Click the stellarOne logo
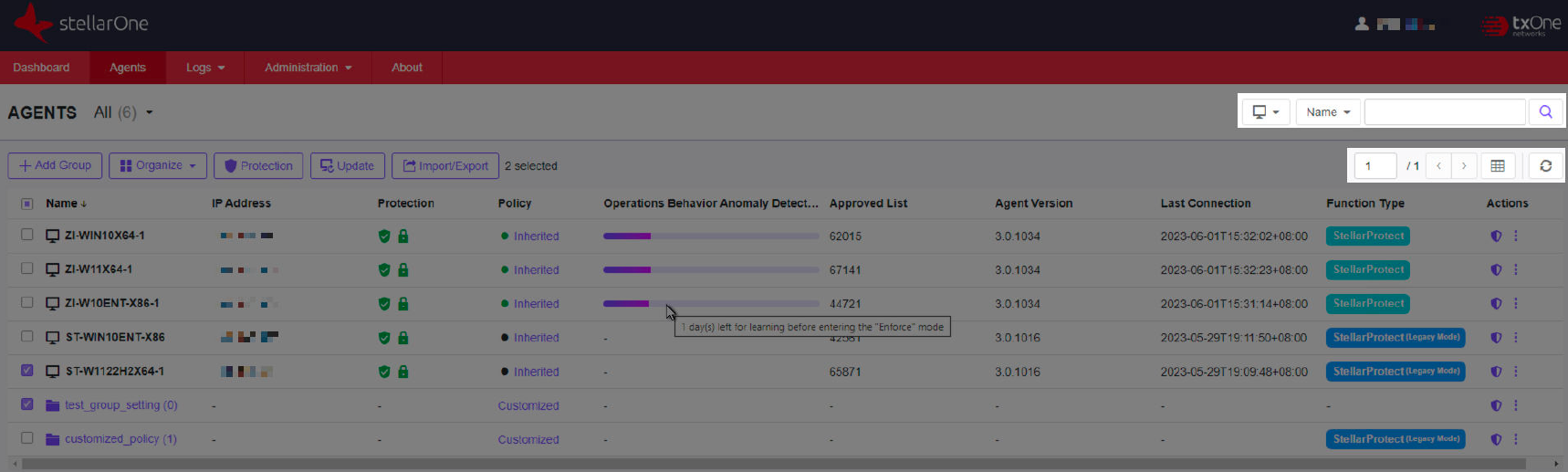 [x=81, y=24]
